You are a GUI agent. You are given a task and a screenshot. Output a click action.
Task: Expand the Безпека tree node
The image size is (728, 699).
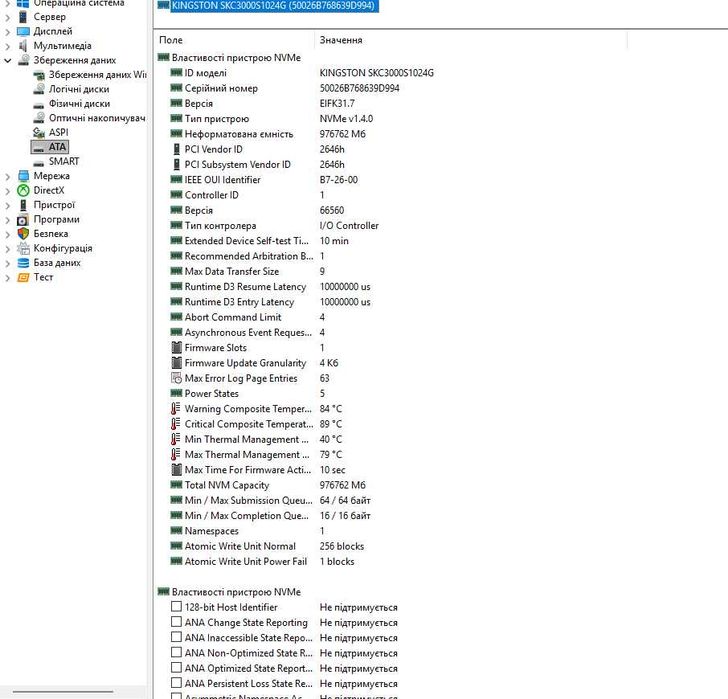[7, 234]
